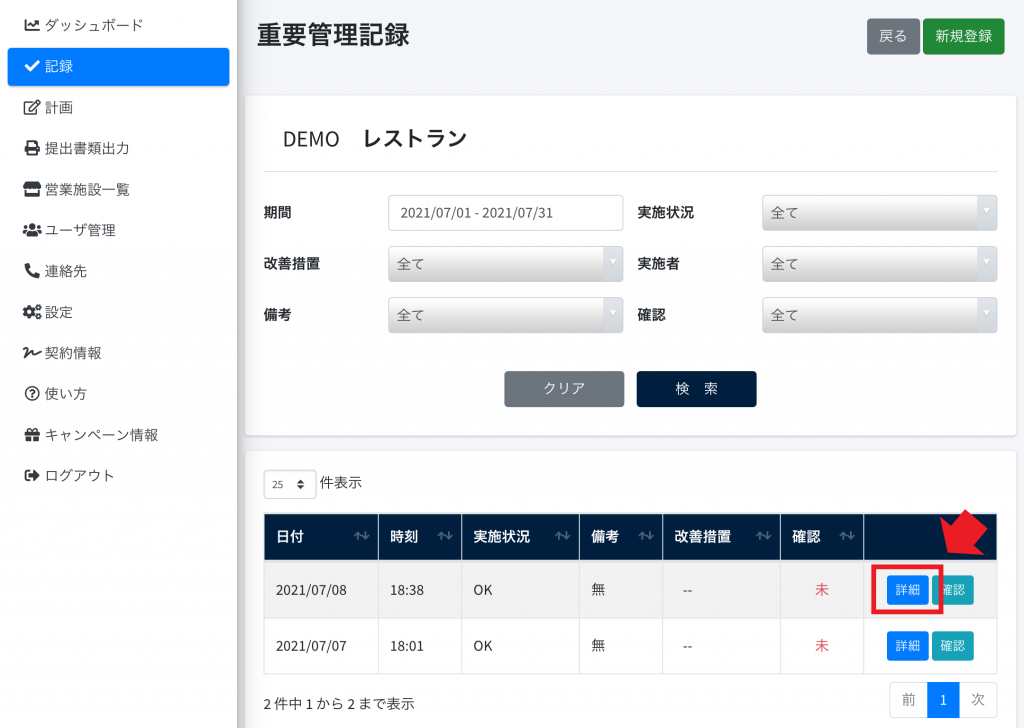Click the logout icon beside ログアウト

[32, 476]
